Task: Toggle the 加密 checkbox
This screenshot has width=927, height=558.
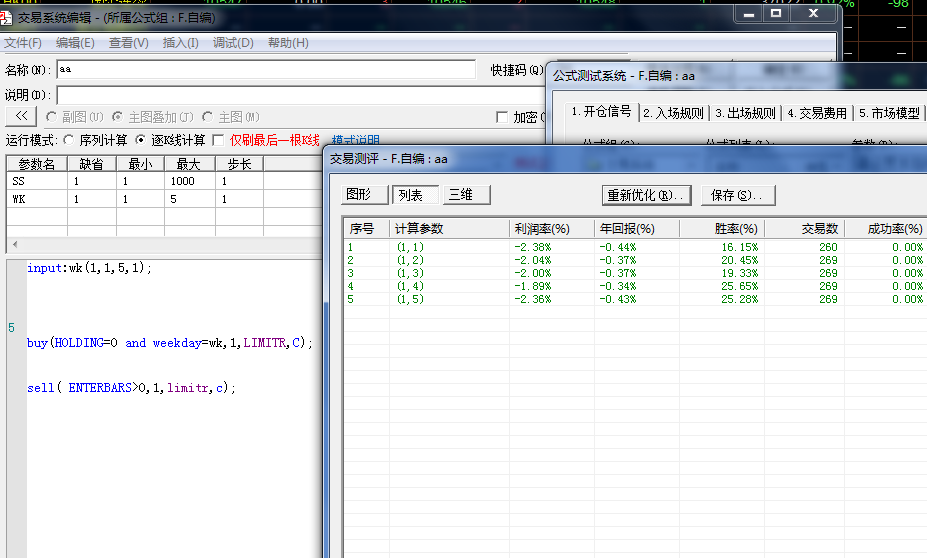Action: pos(502,117)
